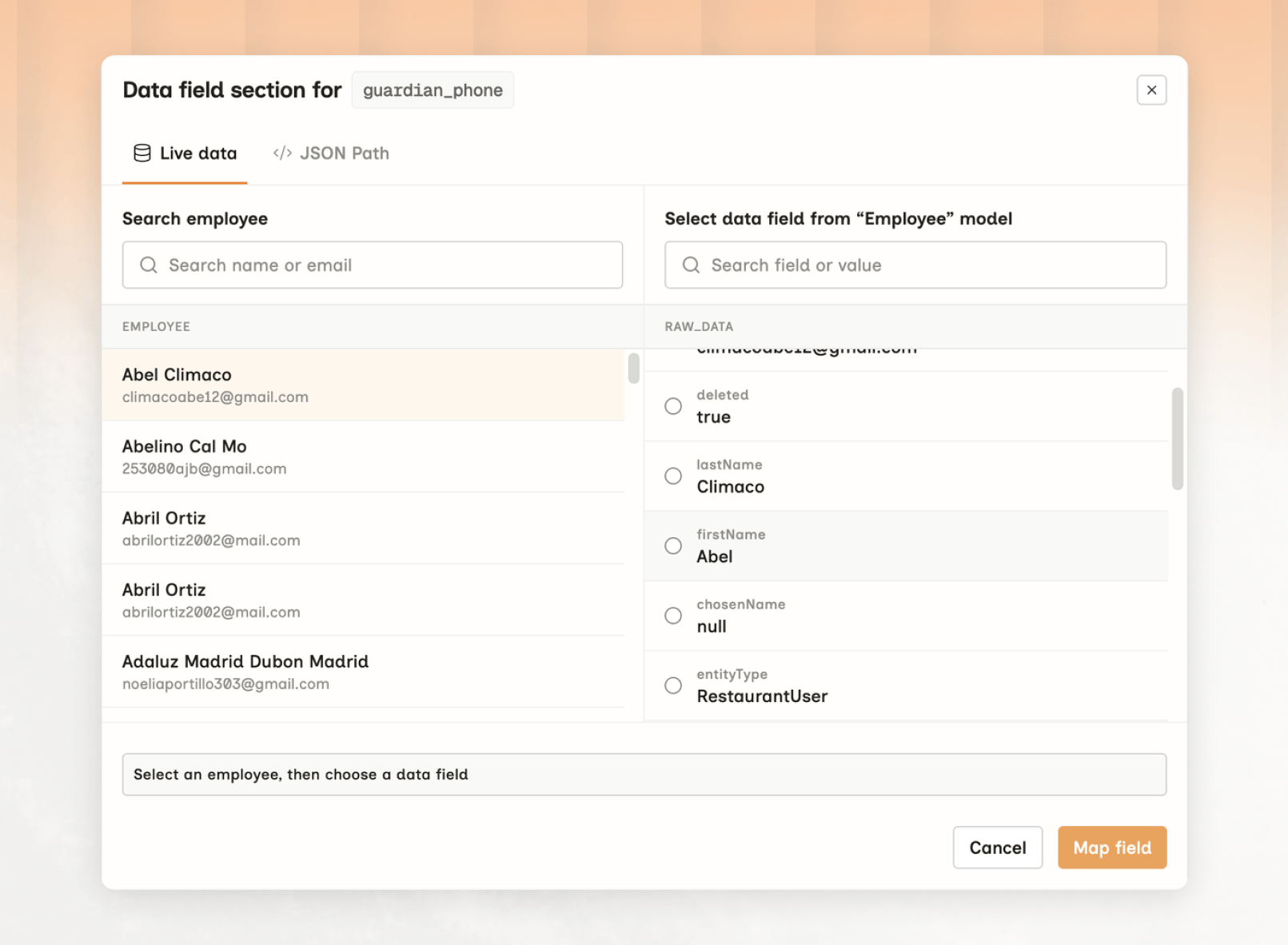Click the EMPLOYEE column header
The width and height of the screenshot is (1288, 945).
click(156, 327)
